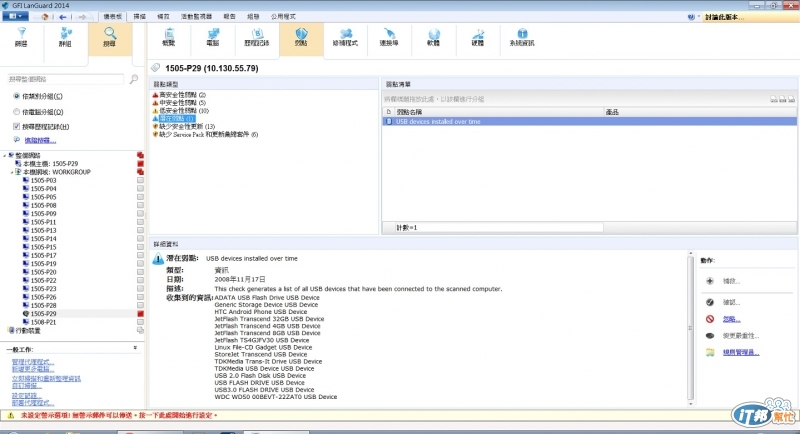
Task: Open the Rules manager (規則管理員...) link
Action: click(741, 352)
